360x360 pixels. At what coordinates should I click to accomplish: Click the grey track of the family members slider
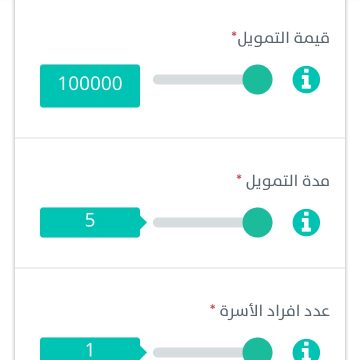[198, 353]
